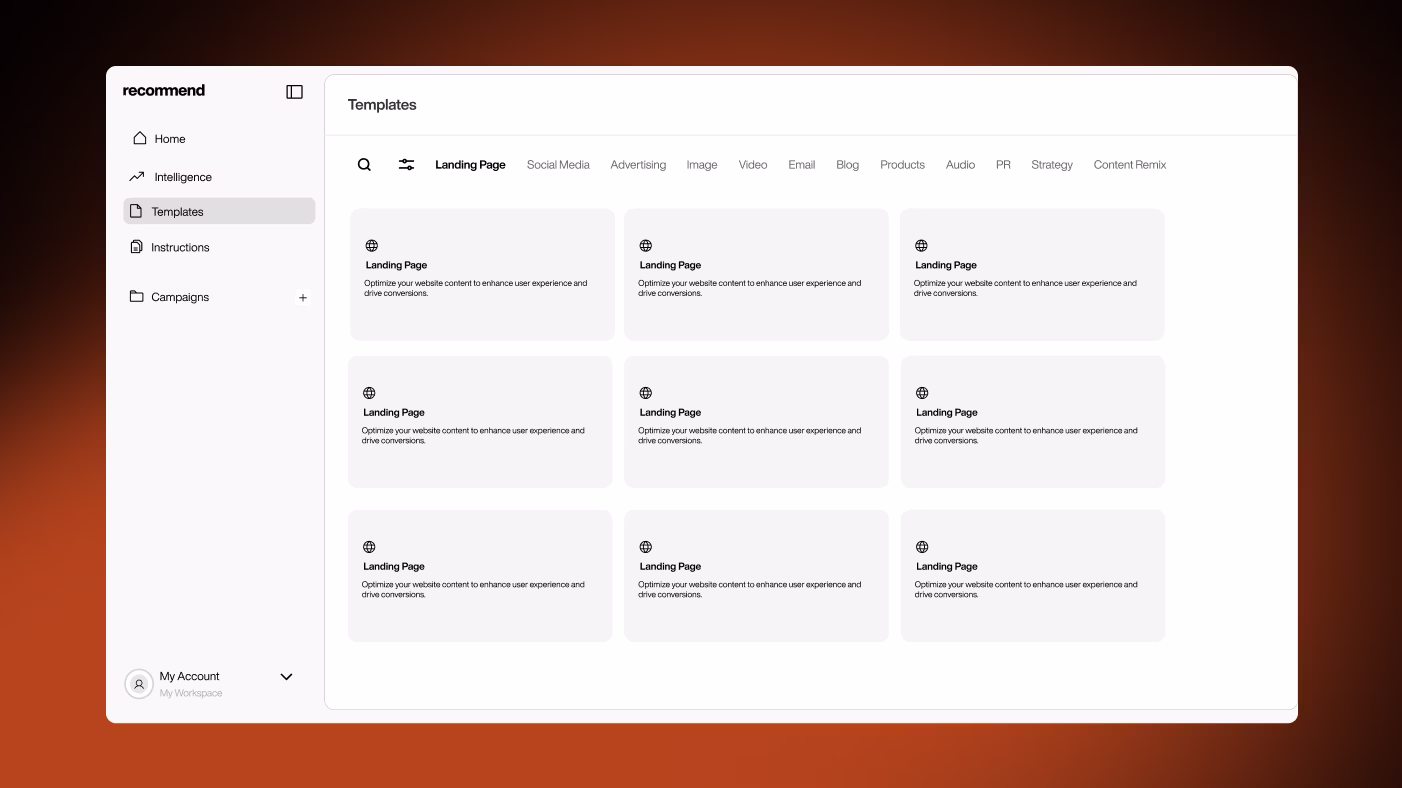Screen dimensions: 1402x788
Task: Select the Advertising tab
Action: click(638, 165)
